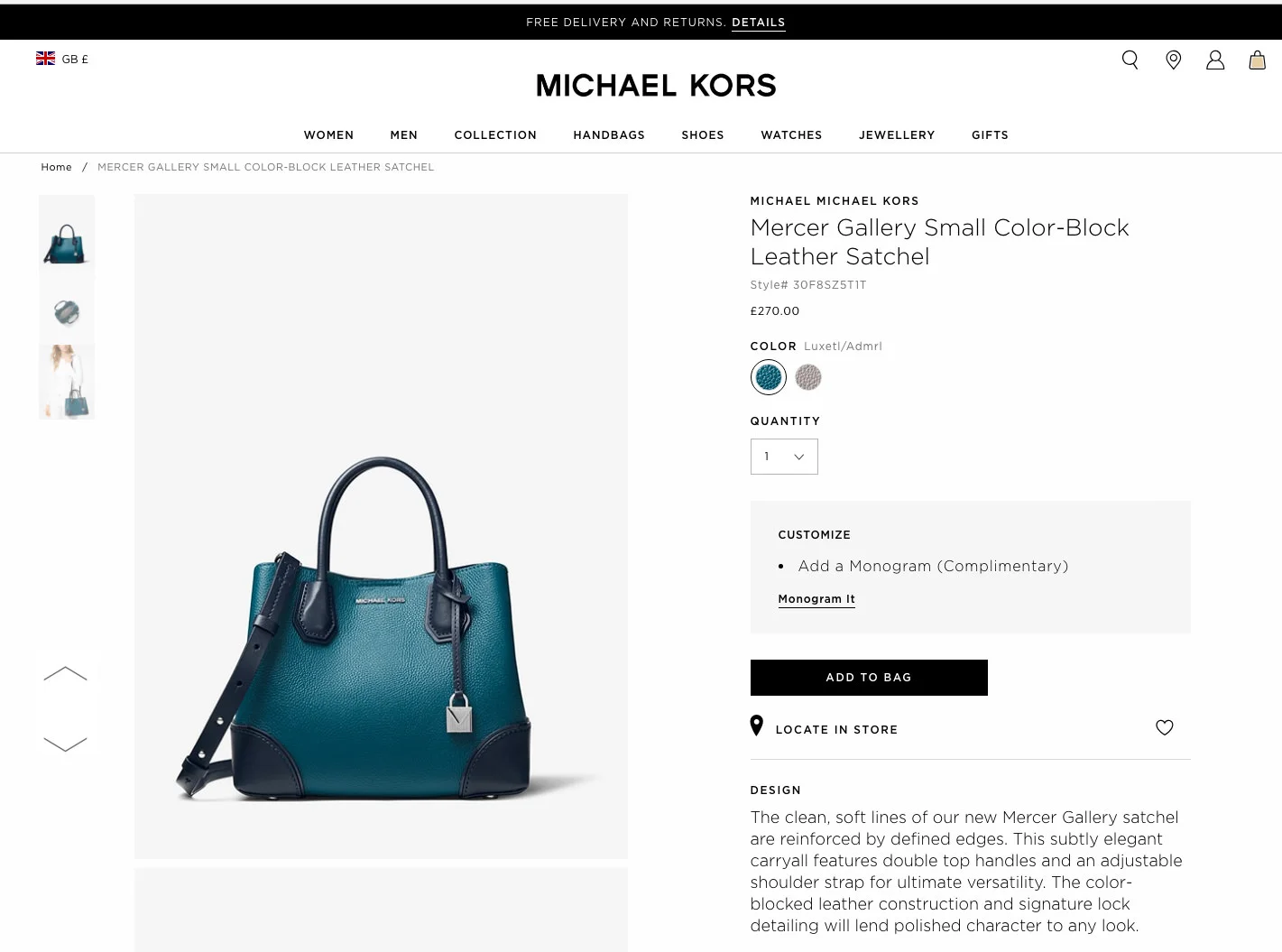This screenshot has height=952, width=1282.
Task: View the model wearing bag thumbnail
Action: click(67, 382)
